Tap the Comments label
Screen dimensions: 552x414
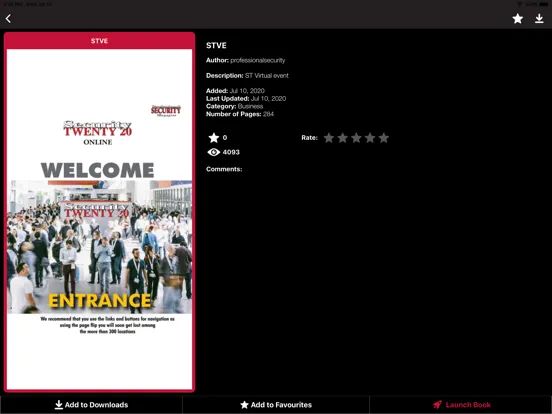point(224,169)
